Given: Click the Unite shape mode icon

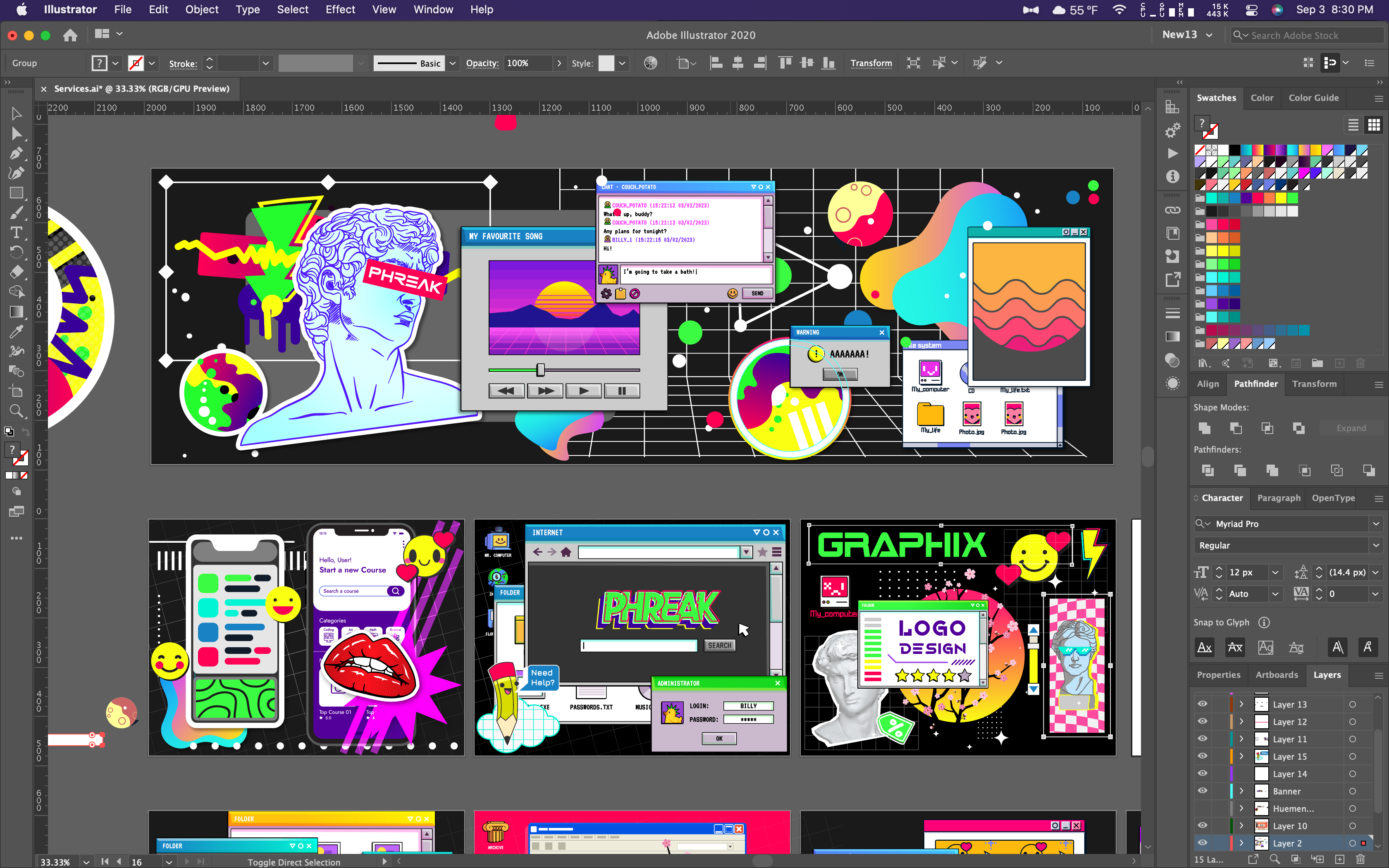Looking at the screenshot, I should click(1204, 428).
